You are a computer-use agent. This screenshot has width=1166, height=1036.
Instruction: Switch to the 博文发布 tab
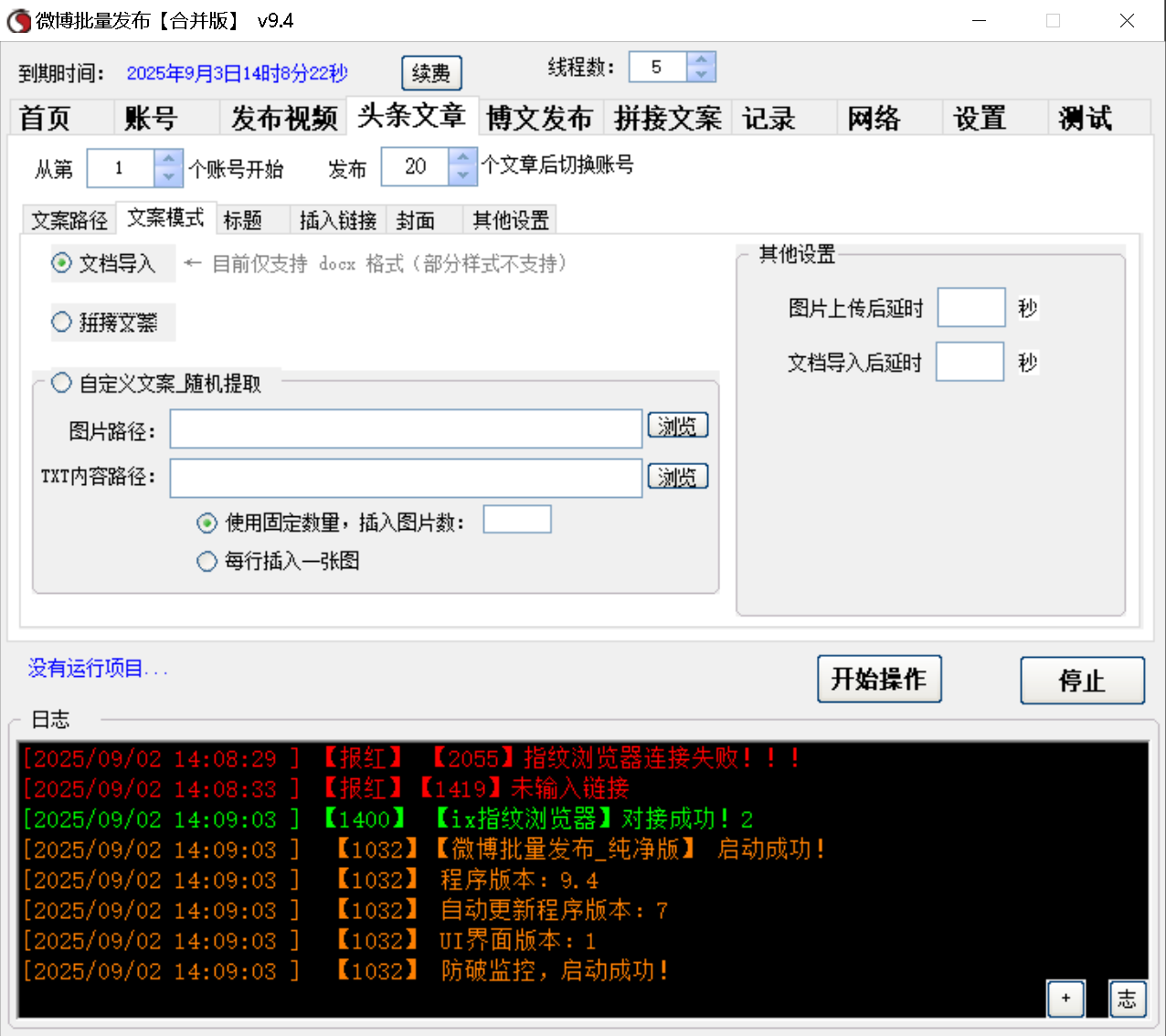540,117
